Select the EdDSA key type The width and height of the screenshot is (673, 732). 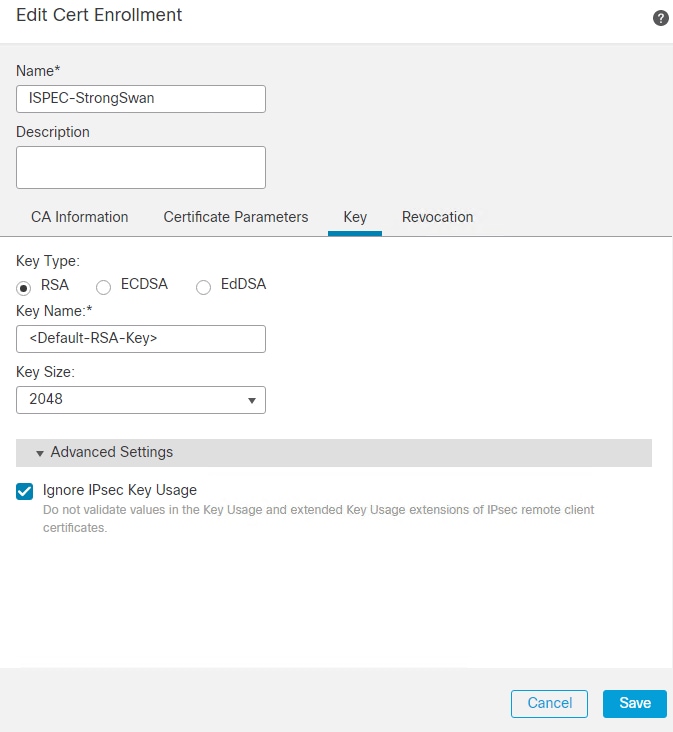(203, 287)
